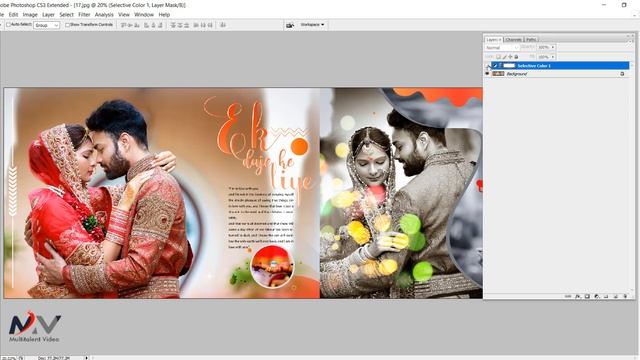The width and height of the screenshot is (640, 360).
Task: Open the blending mode Normal dropdown
Action: tap(502, 47)
